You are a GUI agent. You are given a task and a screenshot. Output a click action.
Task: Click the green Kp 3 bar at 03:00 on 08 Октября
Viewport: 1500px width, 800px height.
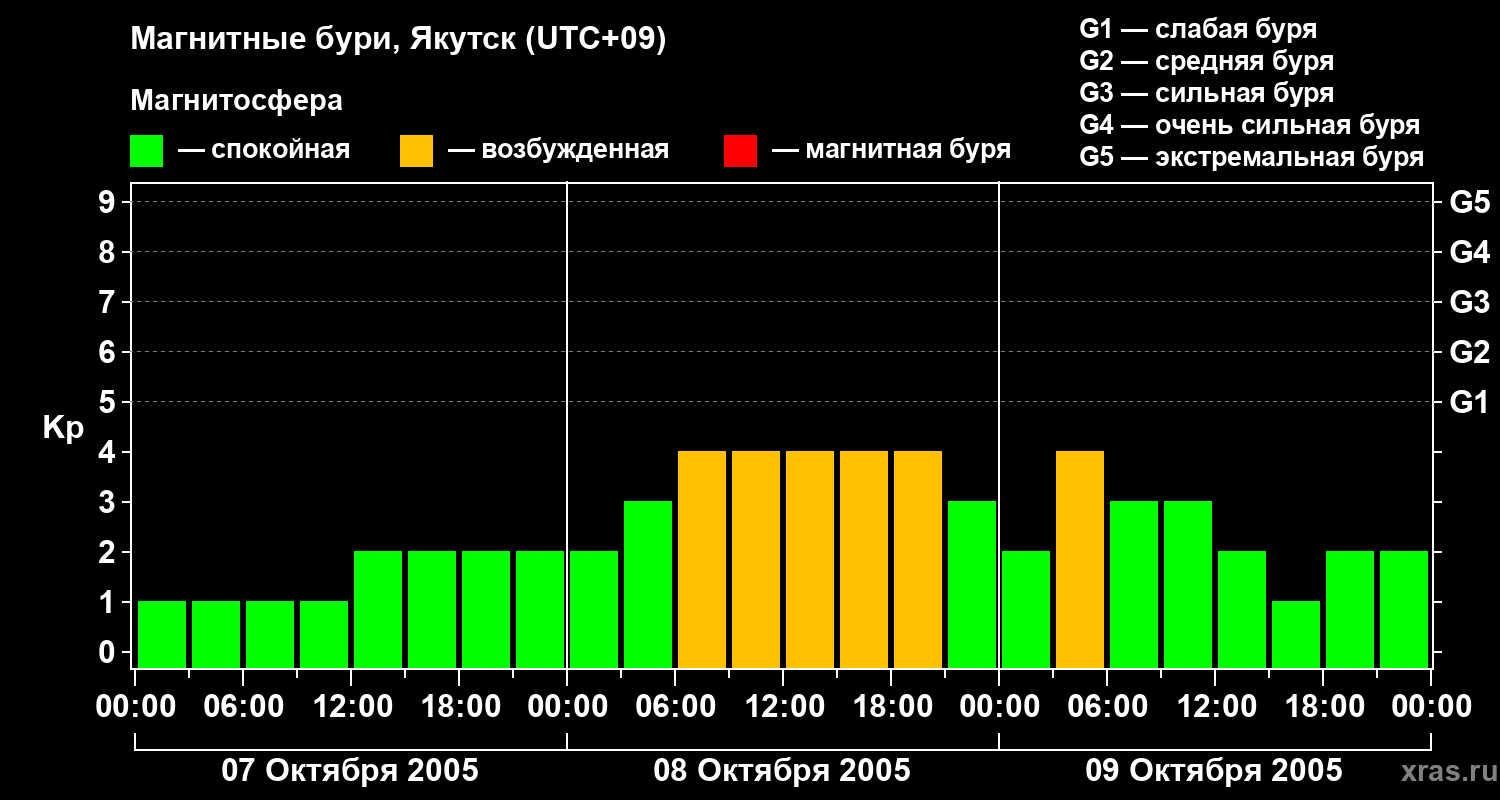tap(648, 584)
